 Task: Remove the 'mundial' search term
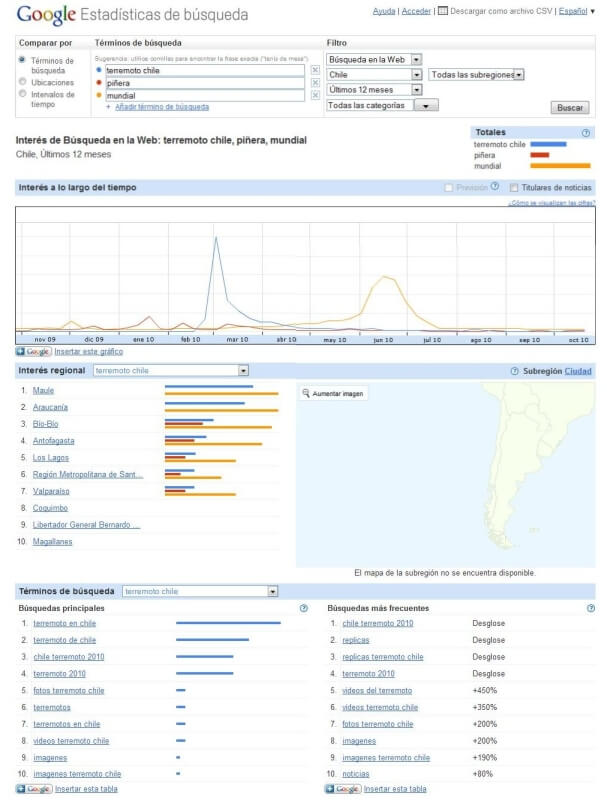pyautogui.click(x=315, y=96)
